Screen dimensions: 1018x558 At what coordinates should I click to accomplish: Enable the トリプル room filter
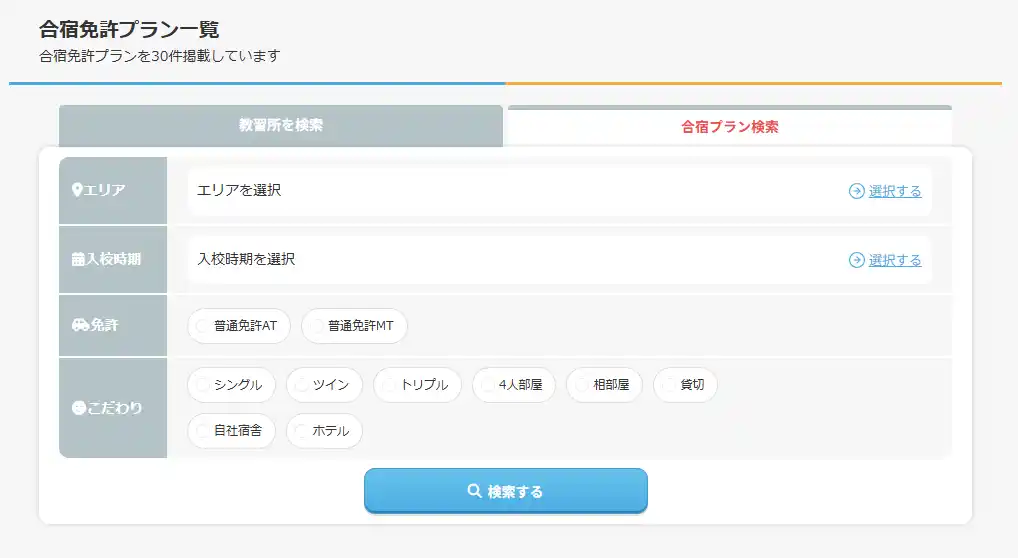[x=418, y=385]
